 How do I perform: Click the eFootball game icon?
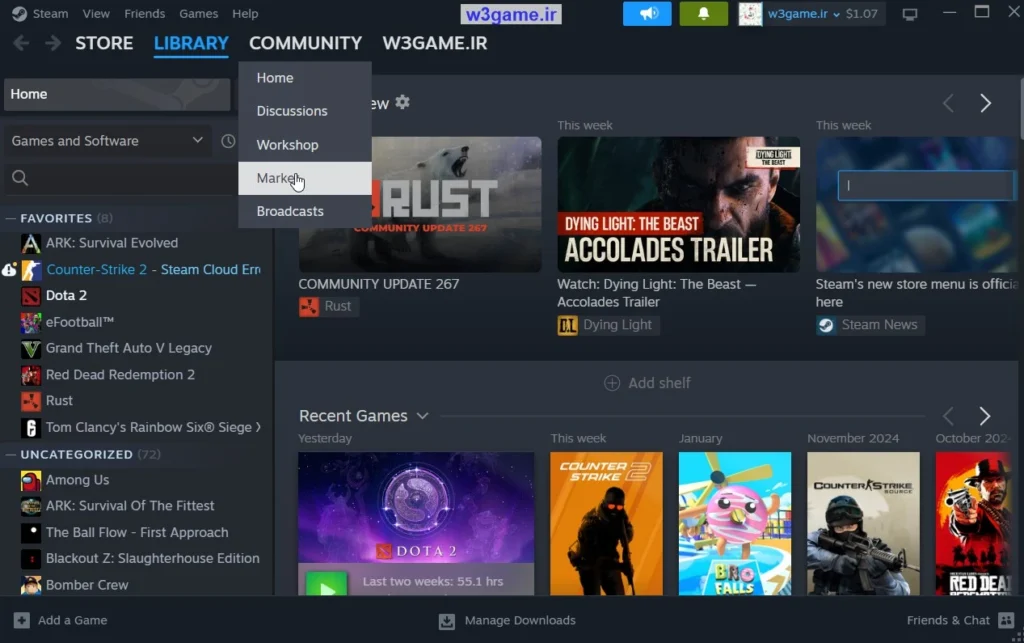point(31,322)
